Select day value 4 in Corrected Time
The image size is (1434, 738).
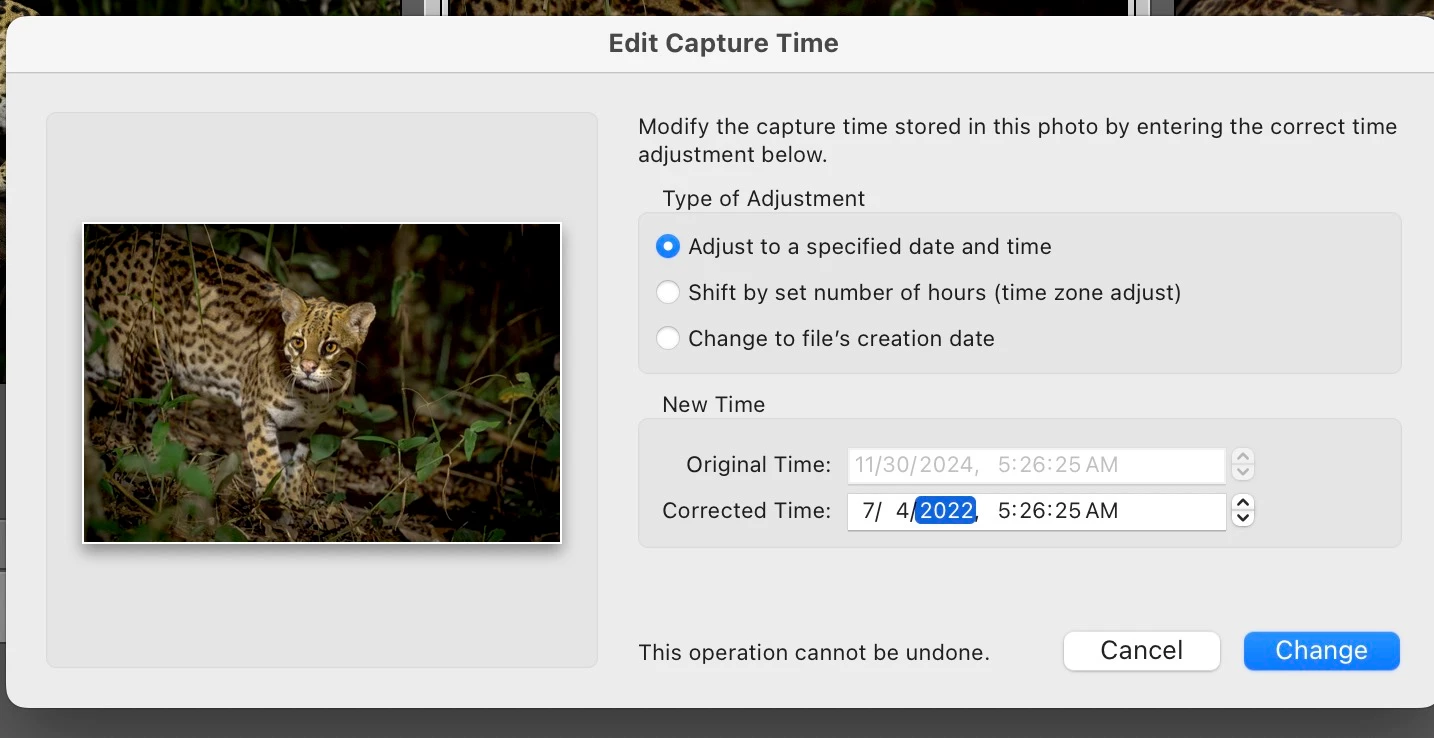pos(902,511)
